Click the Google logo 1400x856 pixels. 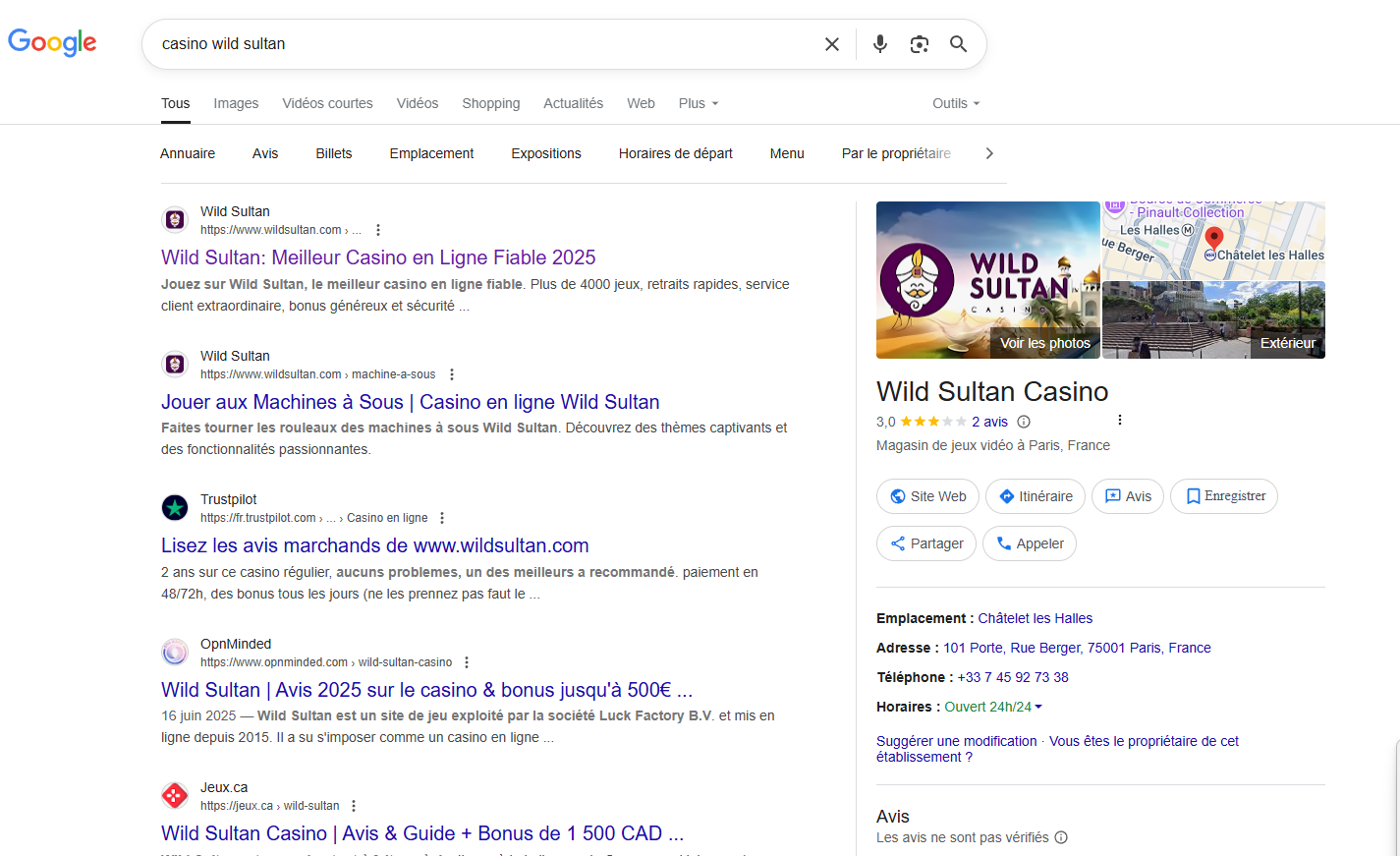(52, 42)
